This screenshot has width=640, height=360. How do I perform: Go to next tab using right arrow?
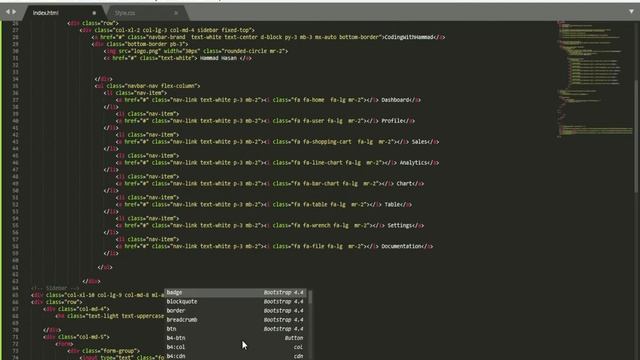pyautogui.click(x=14, y=12)
